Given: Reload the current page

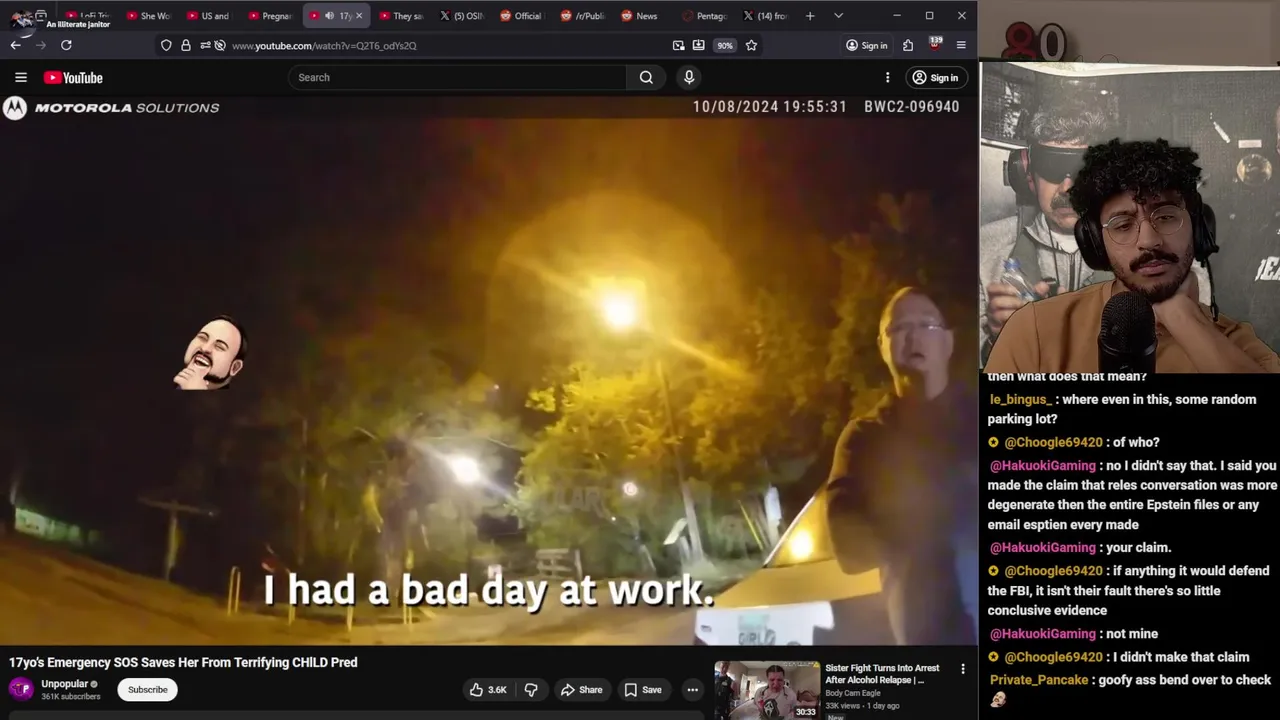Looking at the screenshot, I should (66, 45).
